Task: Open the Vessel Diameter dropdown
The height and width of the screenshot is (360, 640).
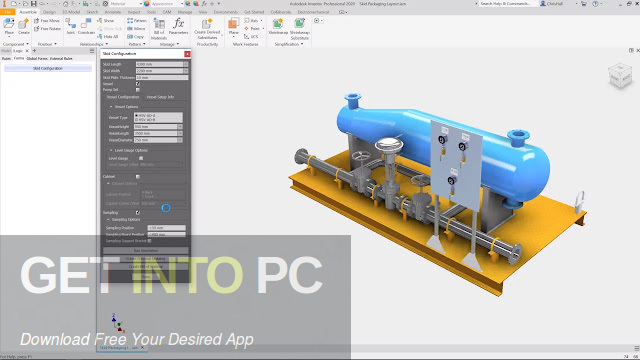Action: tap(180, 140)
